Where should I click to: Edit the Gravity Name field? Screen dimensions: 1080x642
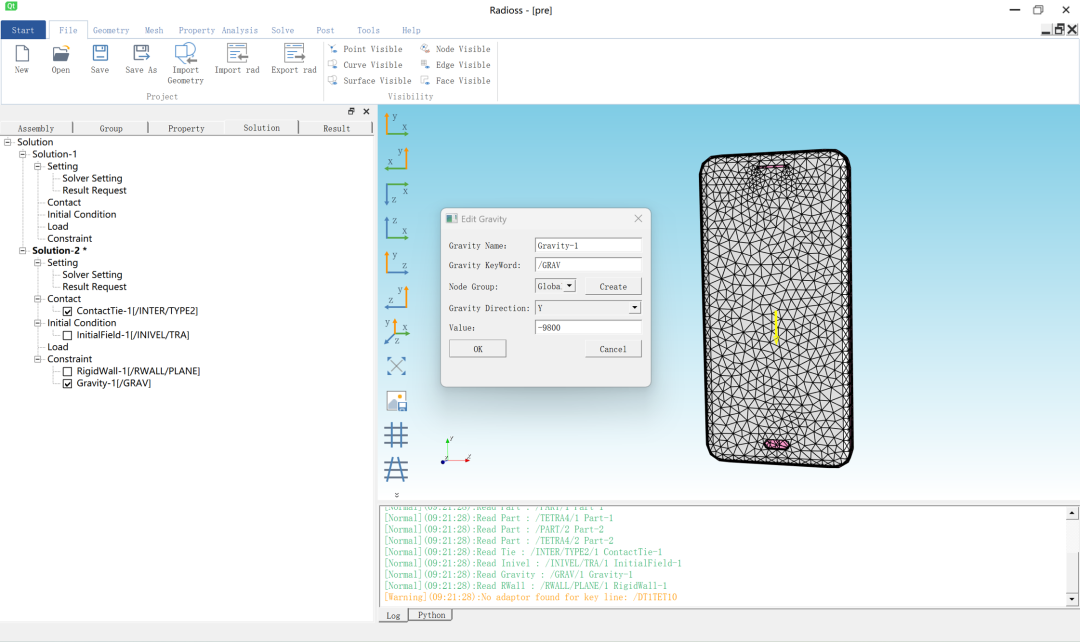588,245
